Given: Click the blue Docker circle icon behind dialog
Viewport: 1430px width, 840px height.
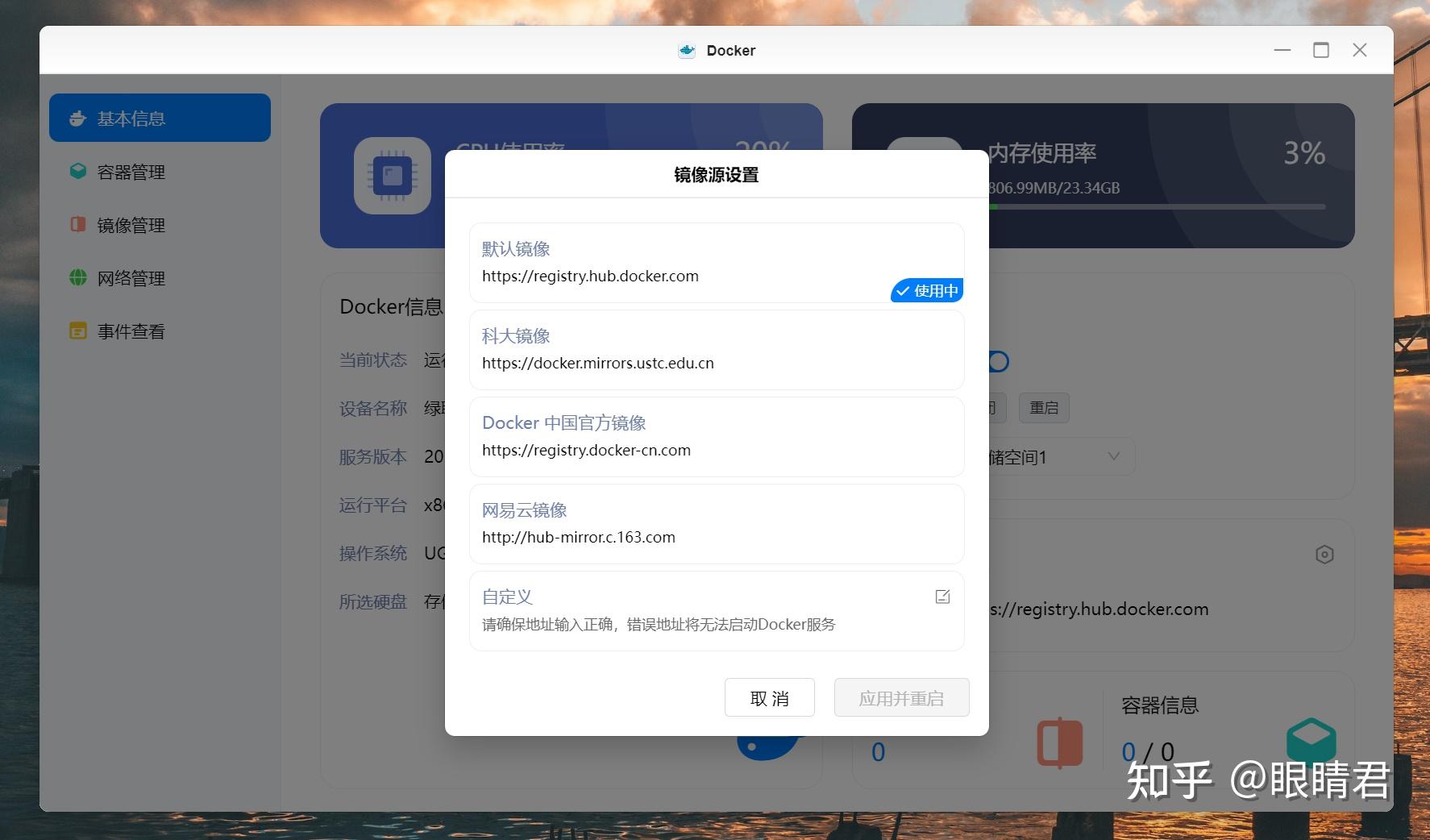Looking at the screenshot, I should tap(767, 747).
